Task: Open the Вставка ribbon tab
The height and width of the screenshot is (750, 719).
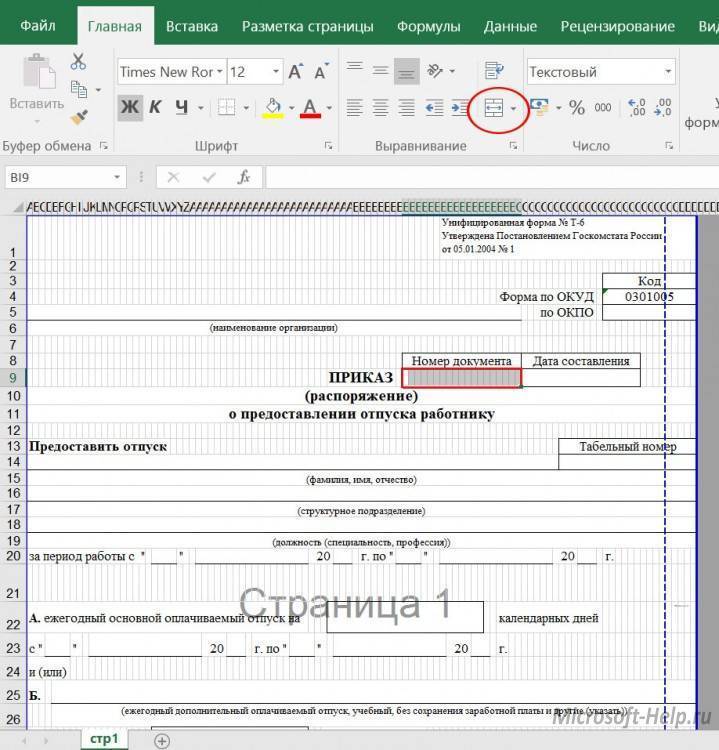Action: (192, 26)
